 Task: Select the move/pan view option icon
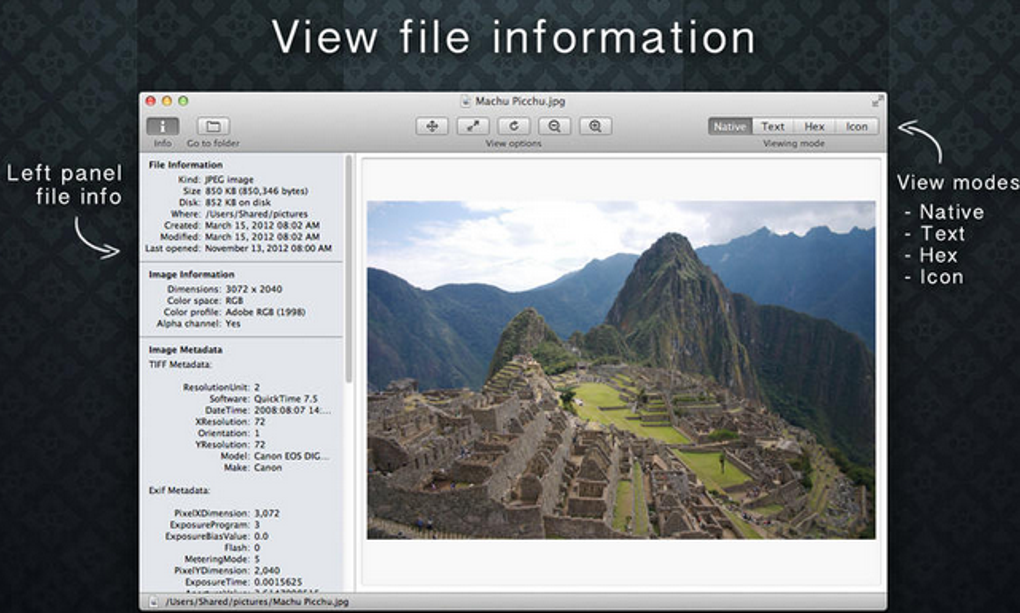(432, 126)
